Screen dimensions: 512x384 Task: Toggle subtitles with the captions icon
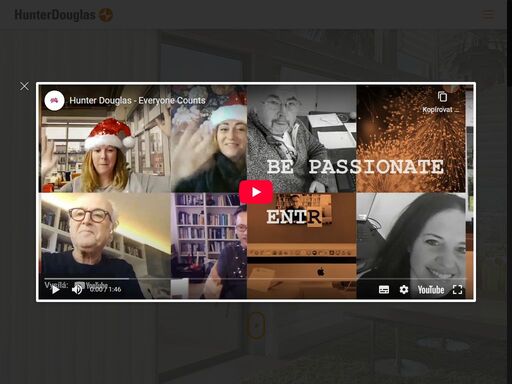point(384,289)
